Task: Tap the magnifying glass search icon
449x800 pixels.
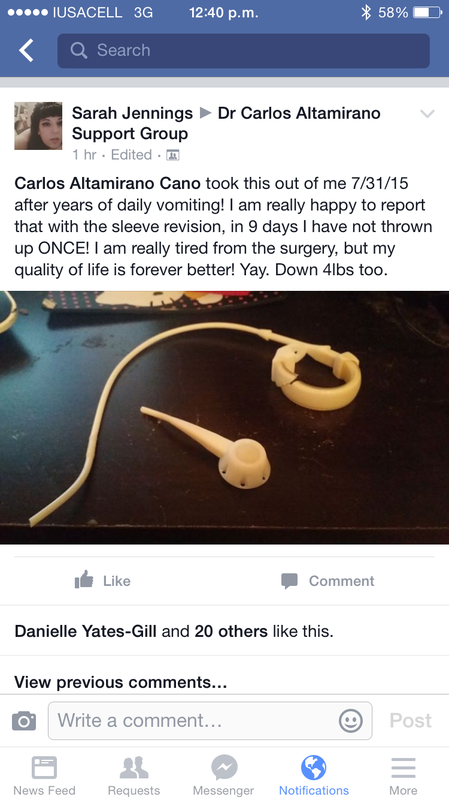Action: tap(79, 50)
